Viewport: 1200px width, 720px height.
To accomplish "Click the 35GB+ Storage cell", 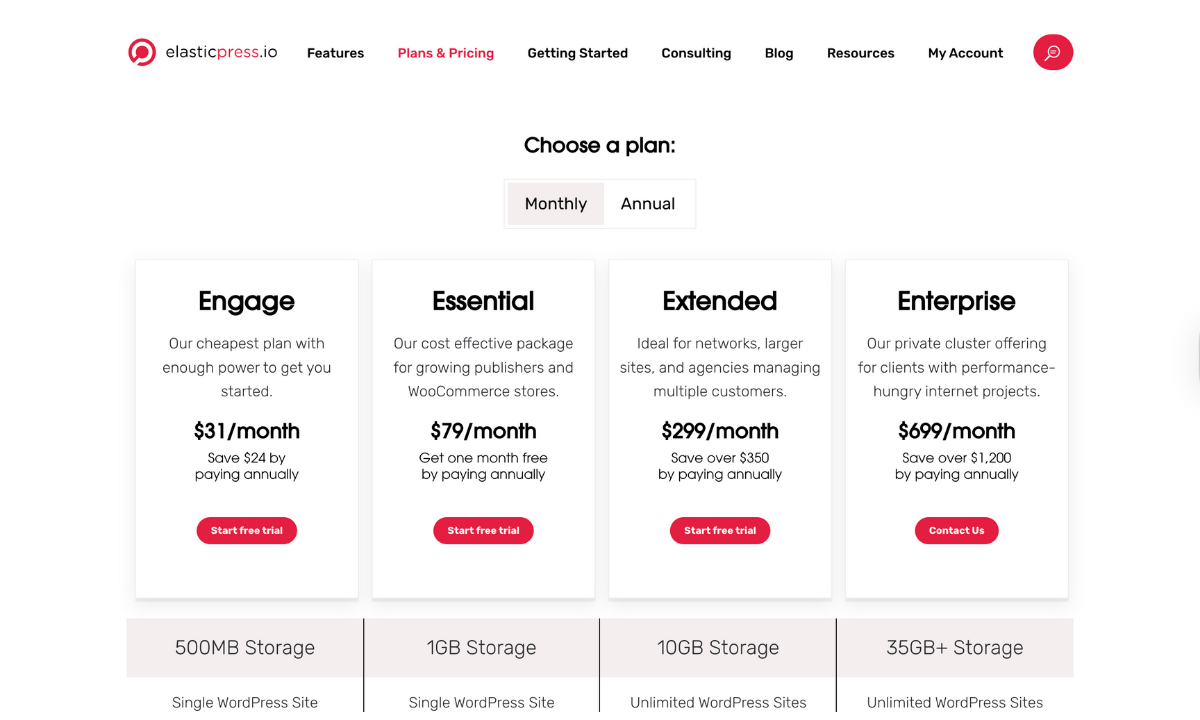I will pyautogui.click(x=955, y=648).
